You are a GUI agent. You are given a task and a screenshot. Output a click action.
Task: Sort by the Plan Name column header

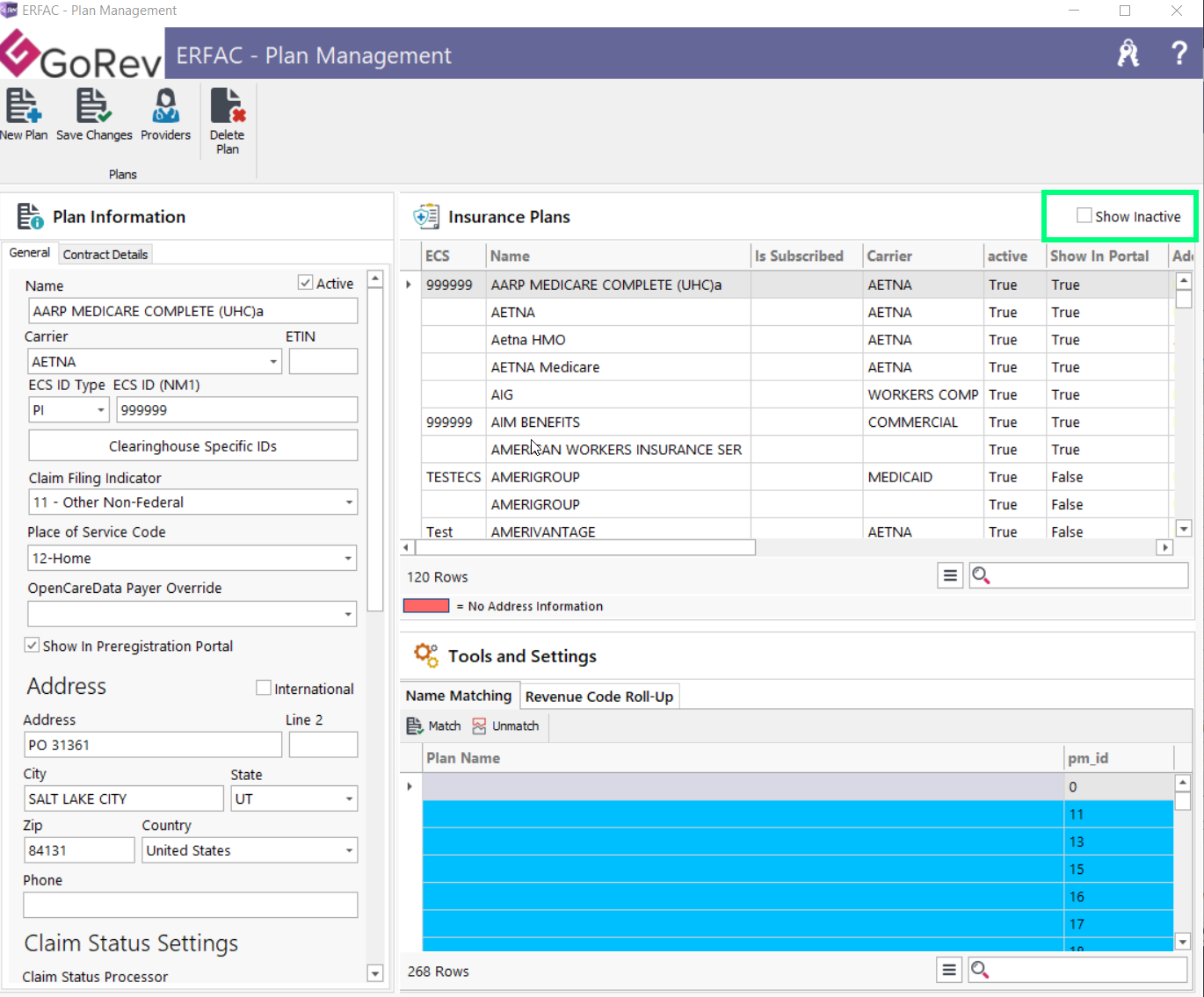[743, 758]
